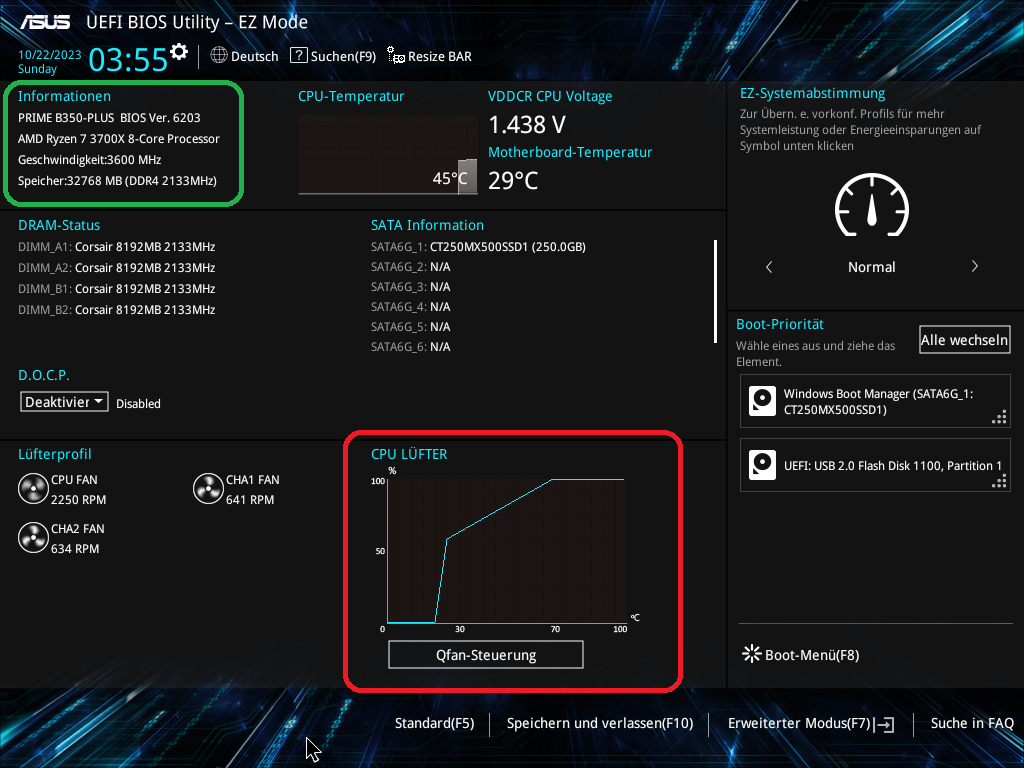Click CPU FAN 2250 RPM reading

[78, 500]
